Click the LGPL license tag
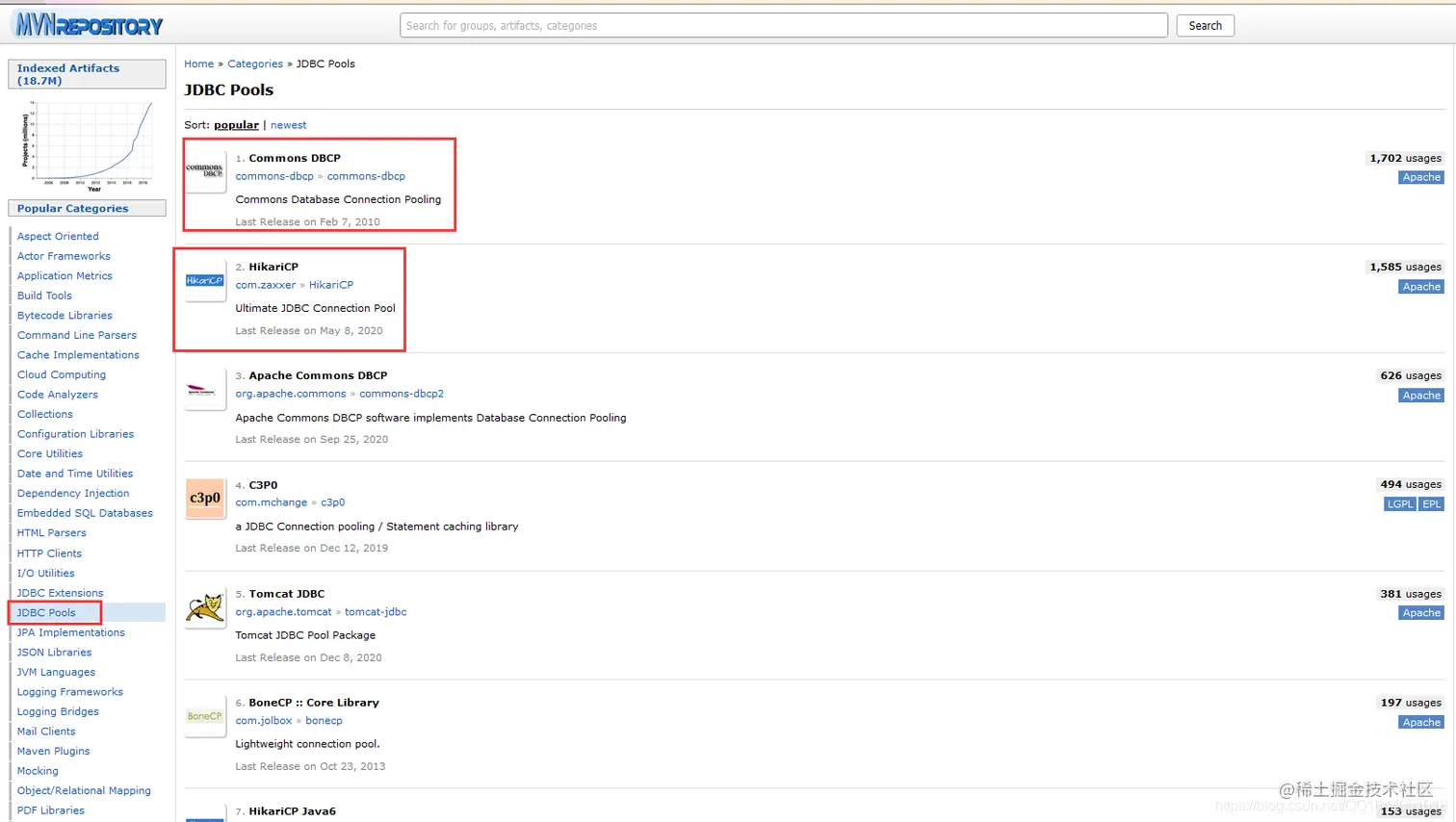 pyautogui.click(x=1400, y=504)
